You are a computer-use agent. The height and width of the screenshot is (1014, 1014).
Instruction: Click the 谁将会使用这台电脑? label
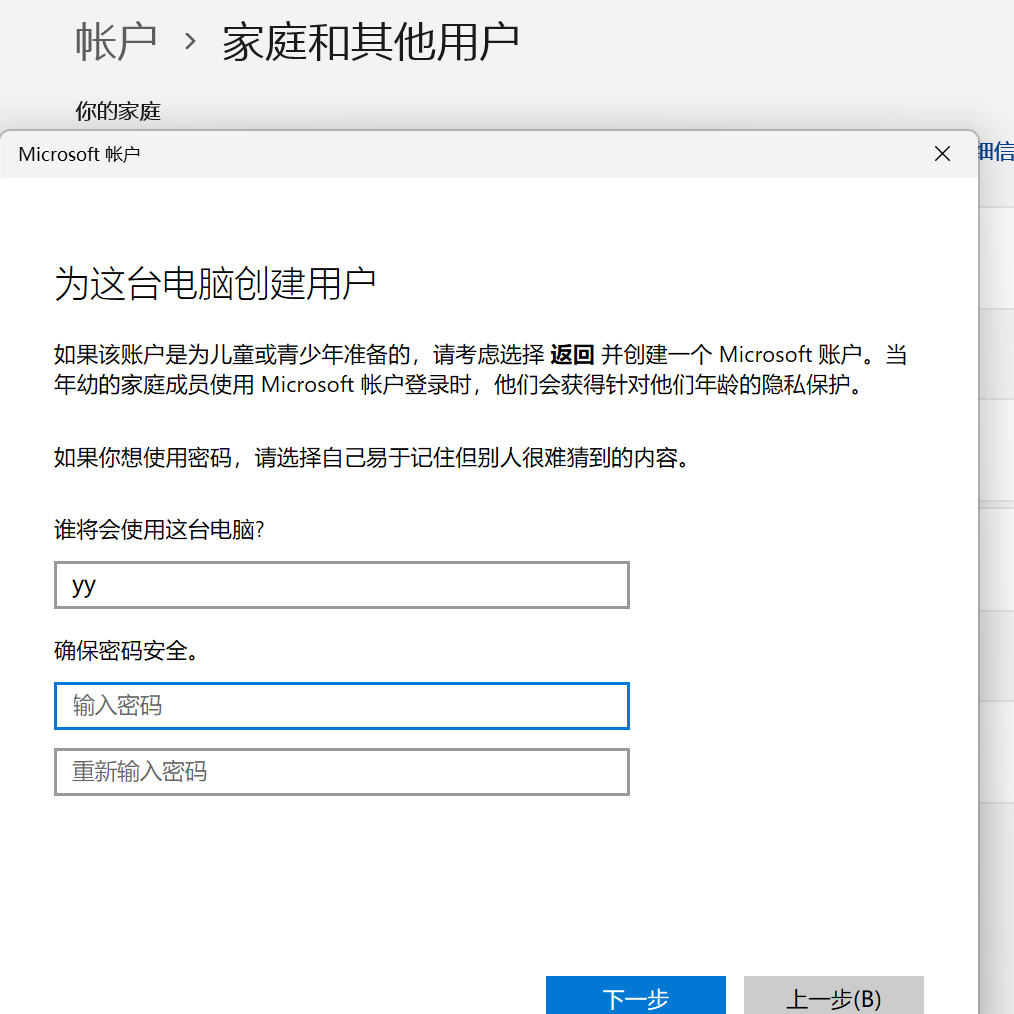159,530
